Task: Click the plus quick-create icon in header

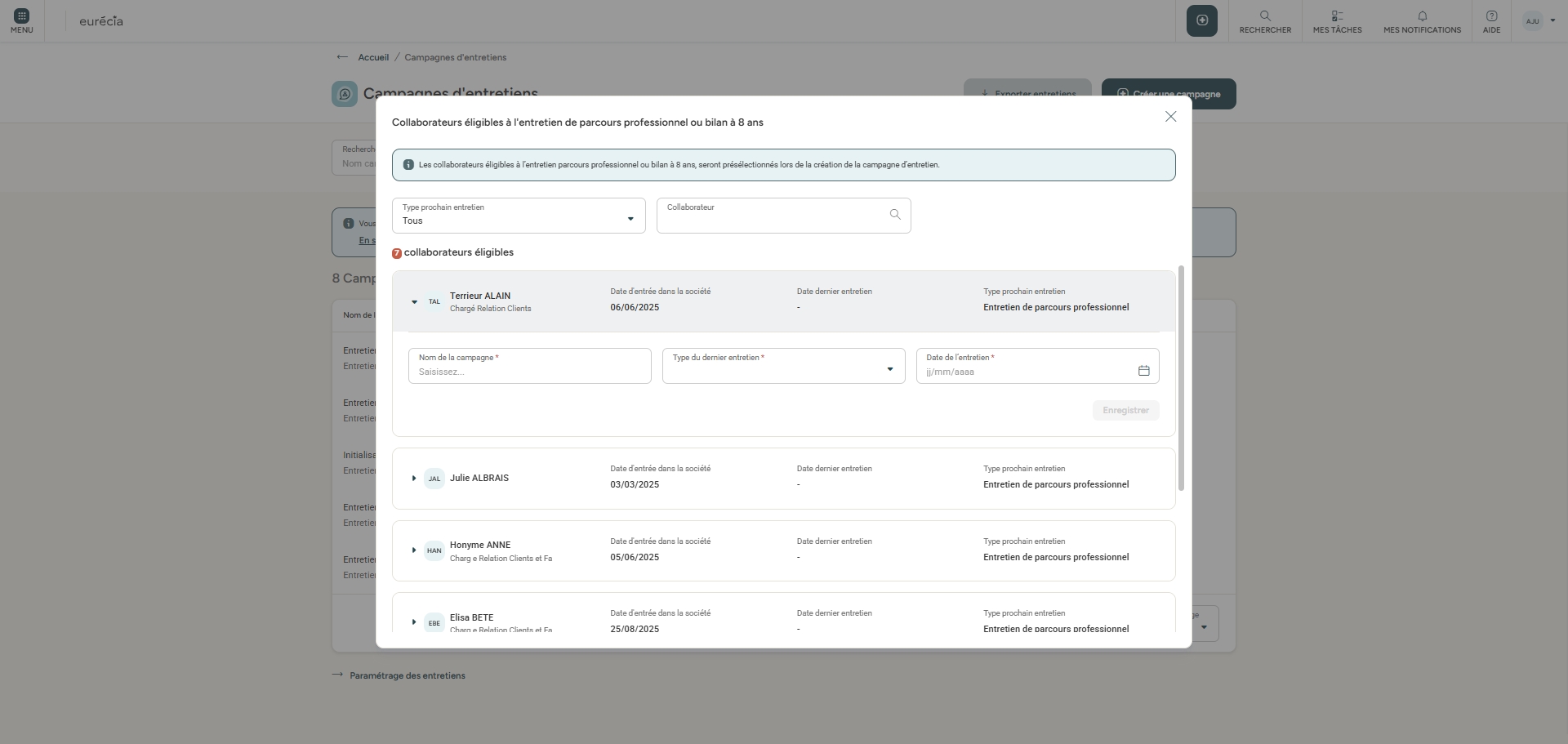Action: coord(1201,20)
